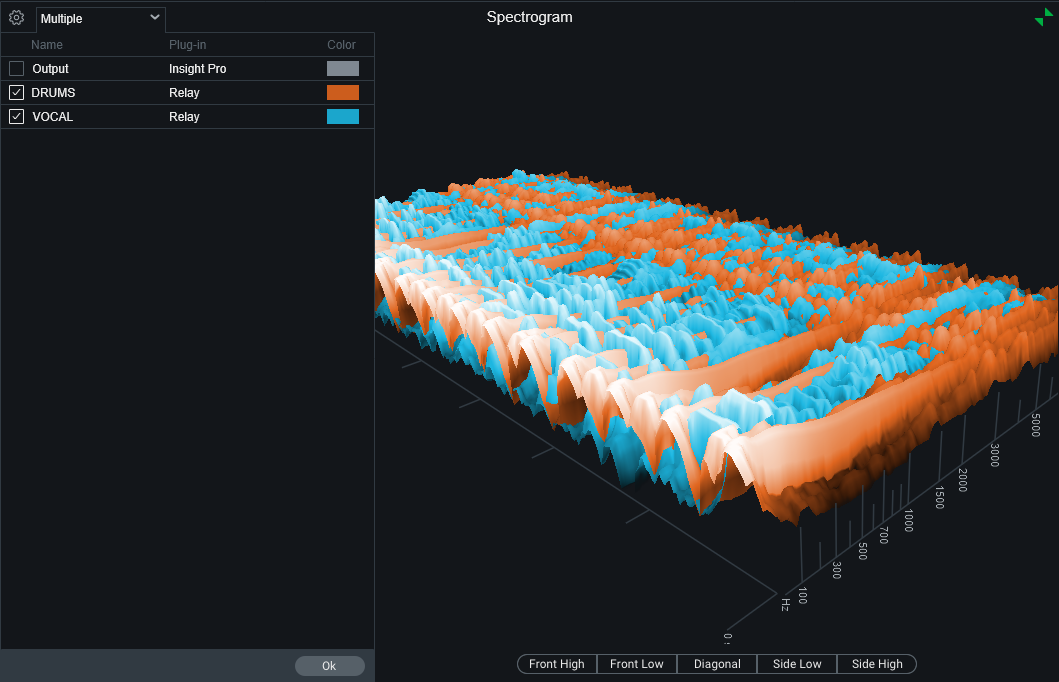
Task: Set view to Side Low
Action: pyautogui.click(x=797, y=664)
